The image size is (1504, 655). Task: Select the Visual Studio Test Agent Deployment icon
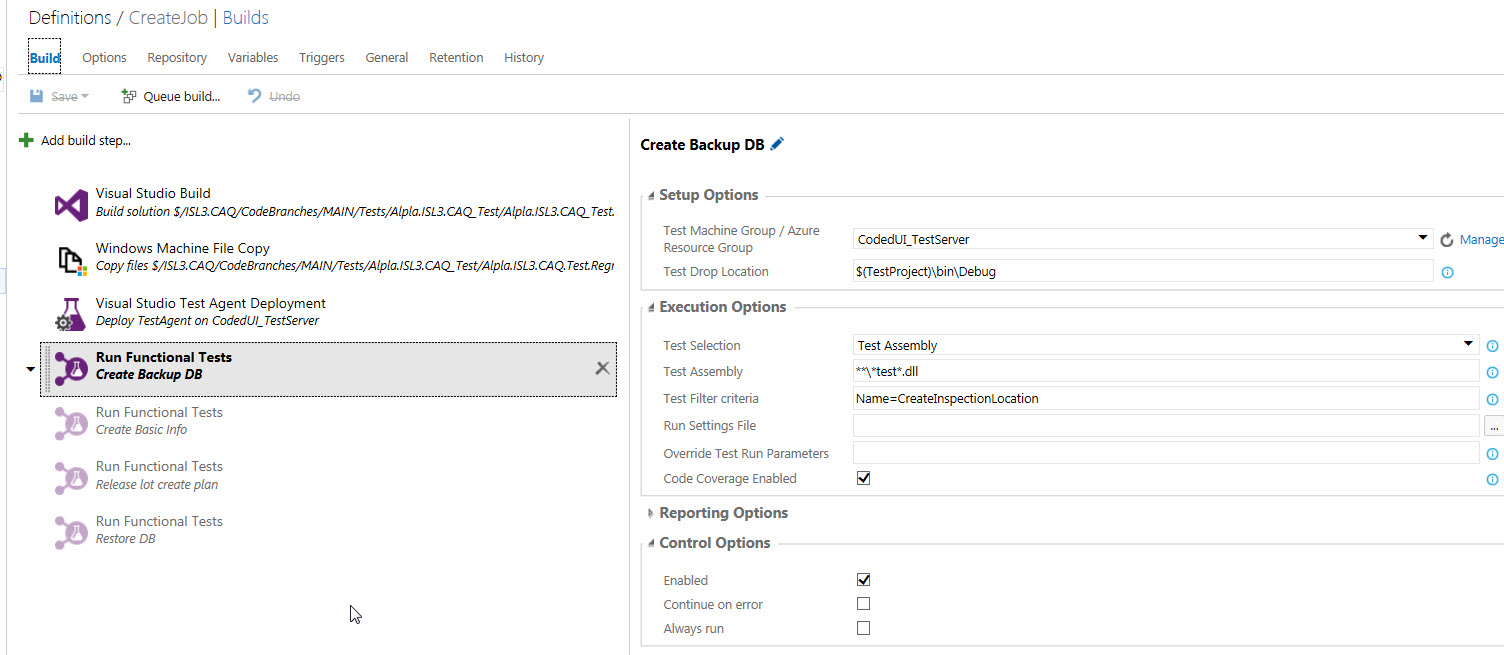coord(70,312)
